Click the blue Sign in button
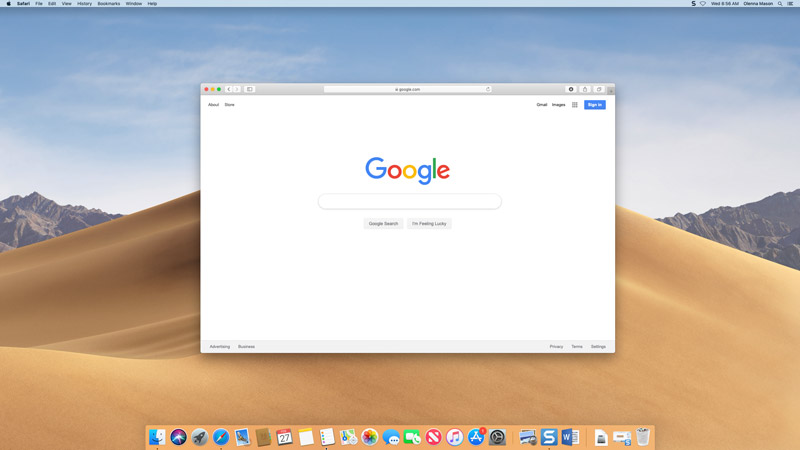Screen dimensions: 800x450 click(595, 105)
